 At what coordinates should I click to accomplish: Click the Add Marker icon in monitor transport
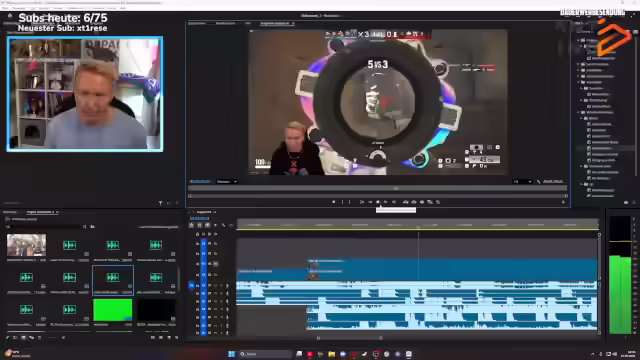click(333, 202)
